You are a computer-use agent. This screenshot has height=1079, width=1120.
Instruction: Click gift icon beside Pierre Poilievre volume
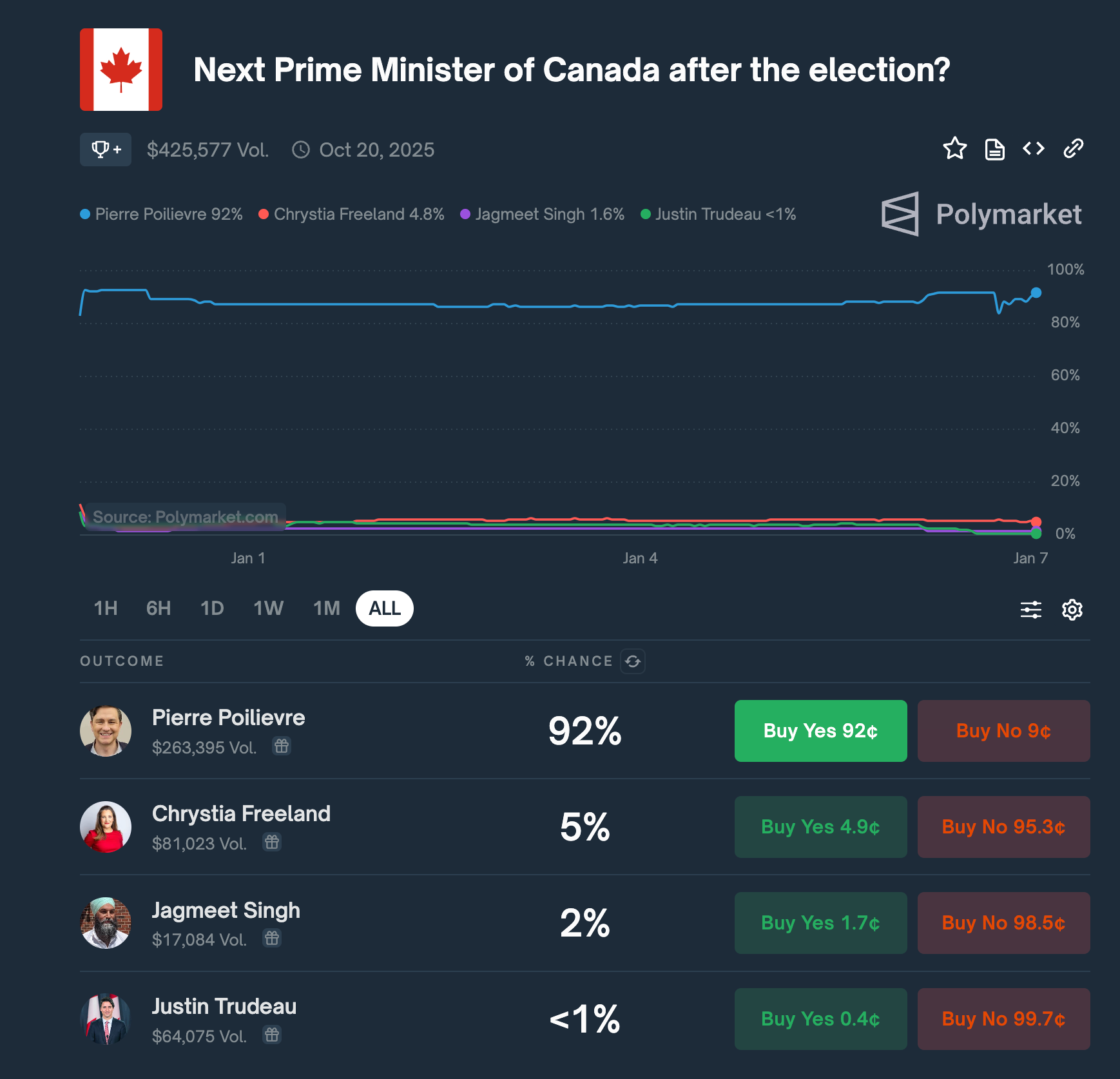coord(282,746)
